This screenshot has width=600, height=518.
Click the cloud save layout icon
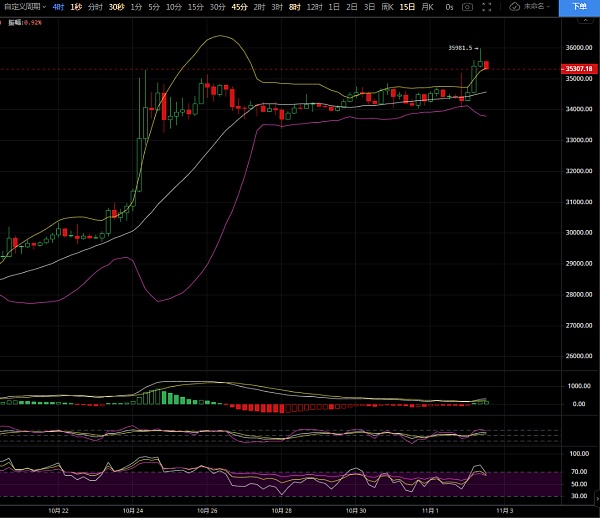[514, 7]
